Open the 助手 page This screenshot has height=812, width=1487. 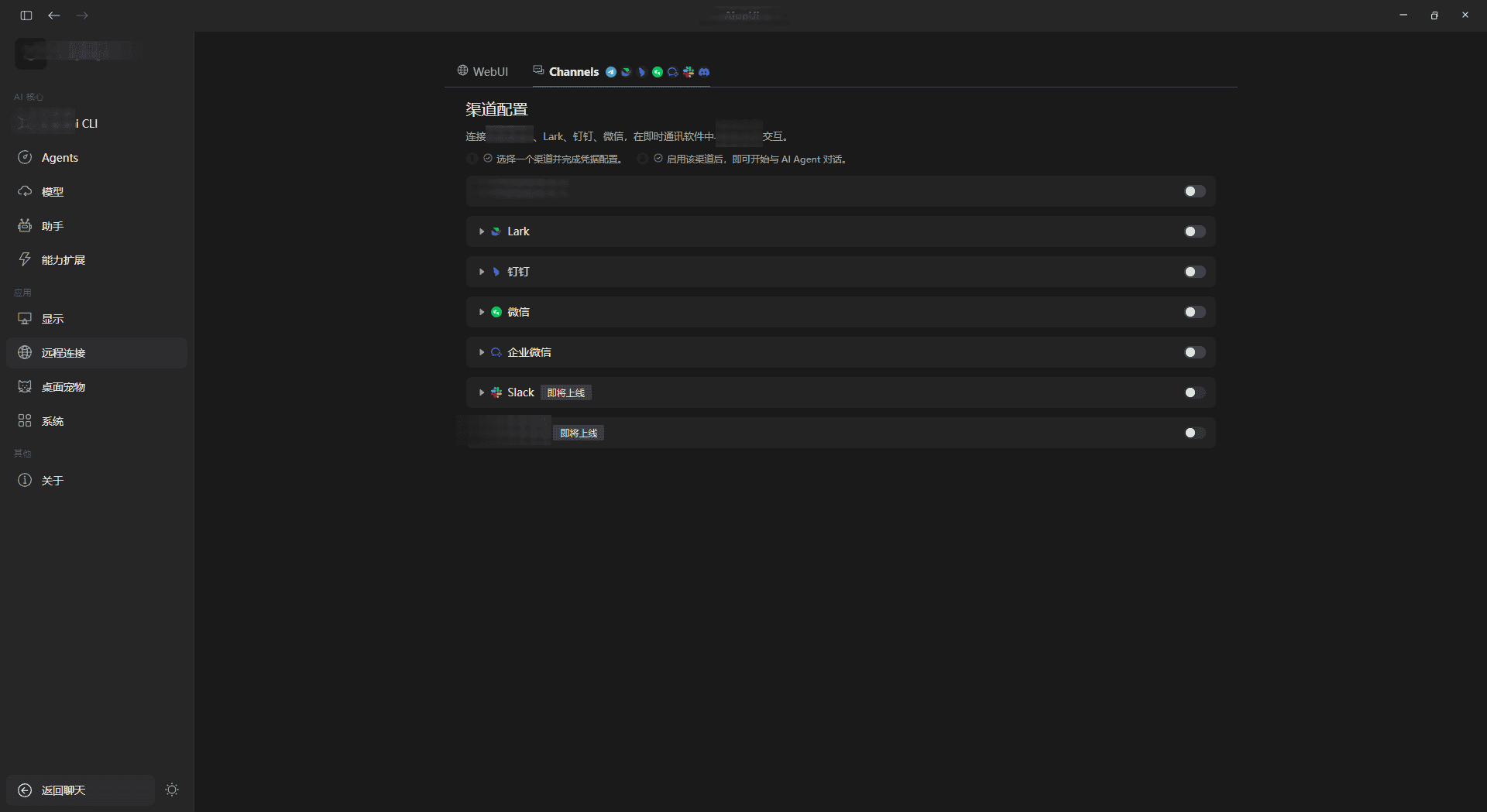97,226
